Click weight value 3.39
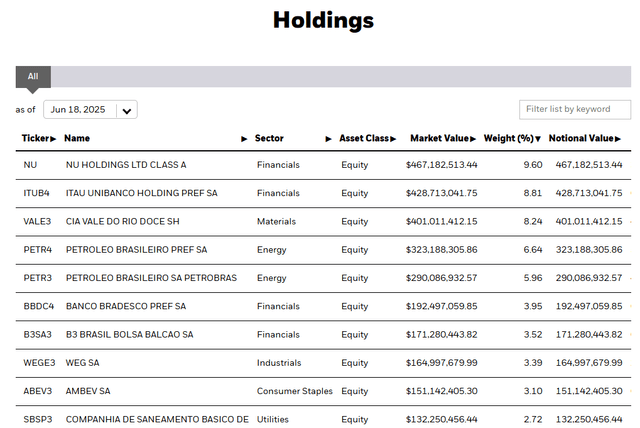 (533, 363)
